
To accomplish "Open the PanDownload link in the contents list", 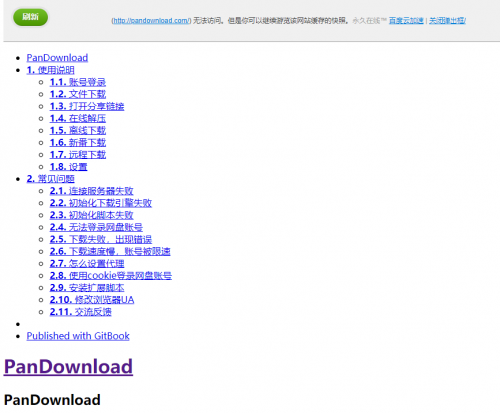I will pyautogui.click(x=57, y=58).
